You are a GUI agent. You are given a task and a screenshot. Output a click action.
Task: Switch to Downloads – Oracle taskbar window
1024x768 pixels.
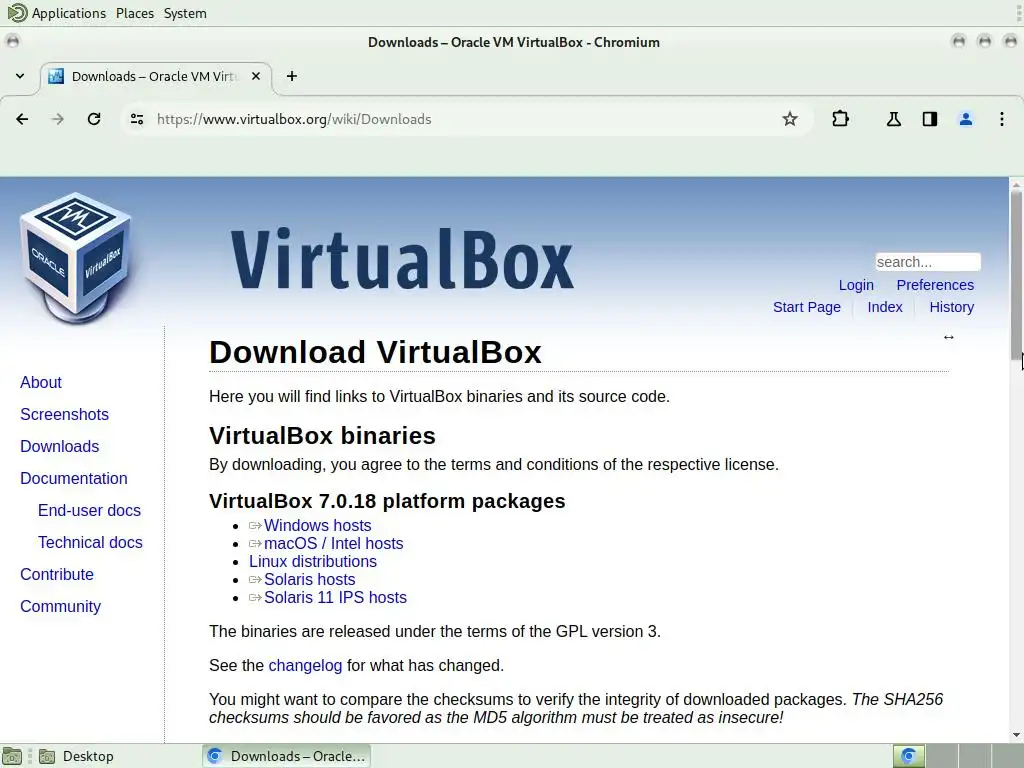coord(286,756)
